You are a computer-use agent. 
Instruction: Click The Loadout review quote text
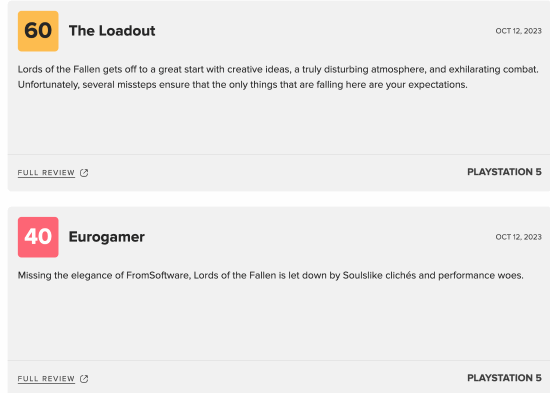coord(278,77)
